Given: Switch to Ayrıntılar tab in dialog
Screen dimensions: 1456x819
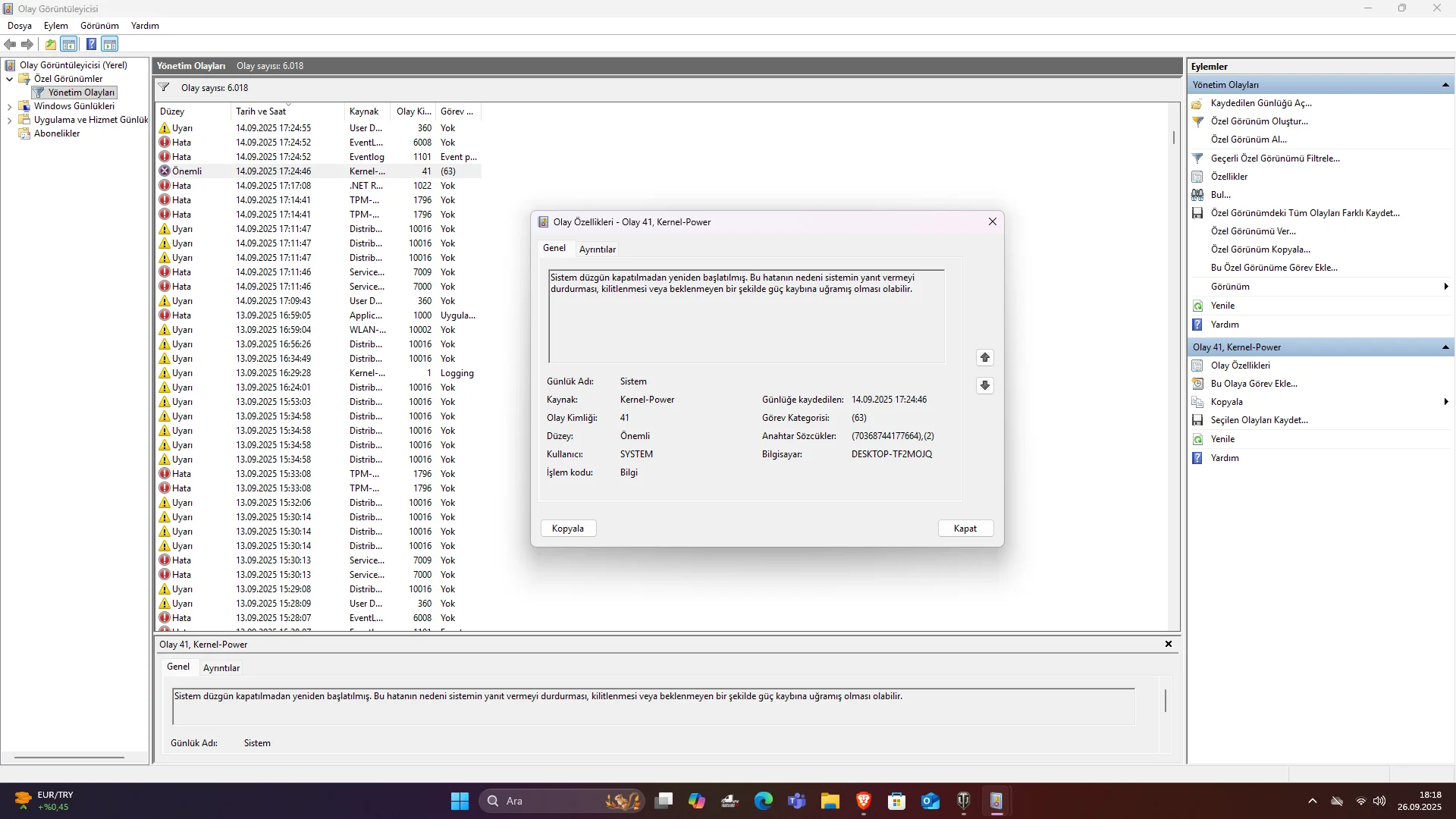Looking at the screenshot, I should point(597,249).
